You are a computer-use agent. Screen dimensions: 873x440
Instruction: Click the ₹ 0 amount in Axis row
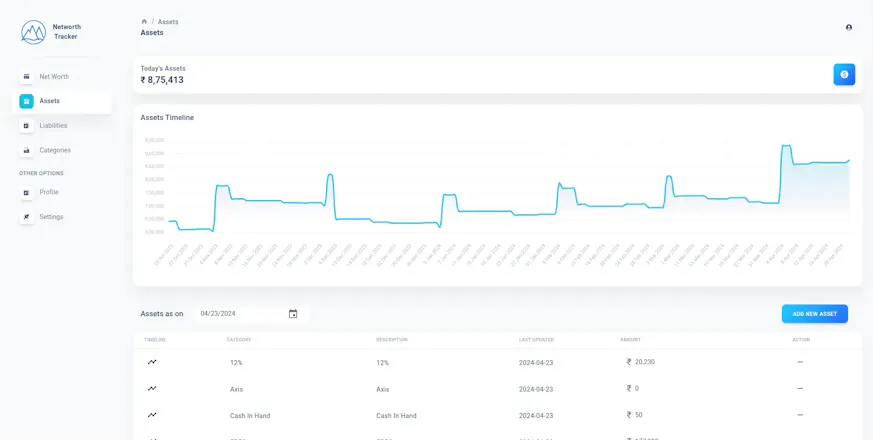coord(632,388)
